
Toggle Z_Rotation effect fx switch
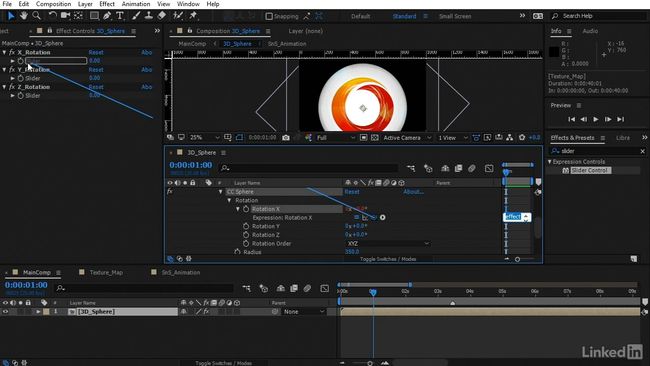[x=12, y=87]
